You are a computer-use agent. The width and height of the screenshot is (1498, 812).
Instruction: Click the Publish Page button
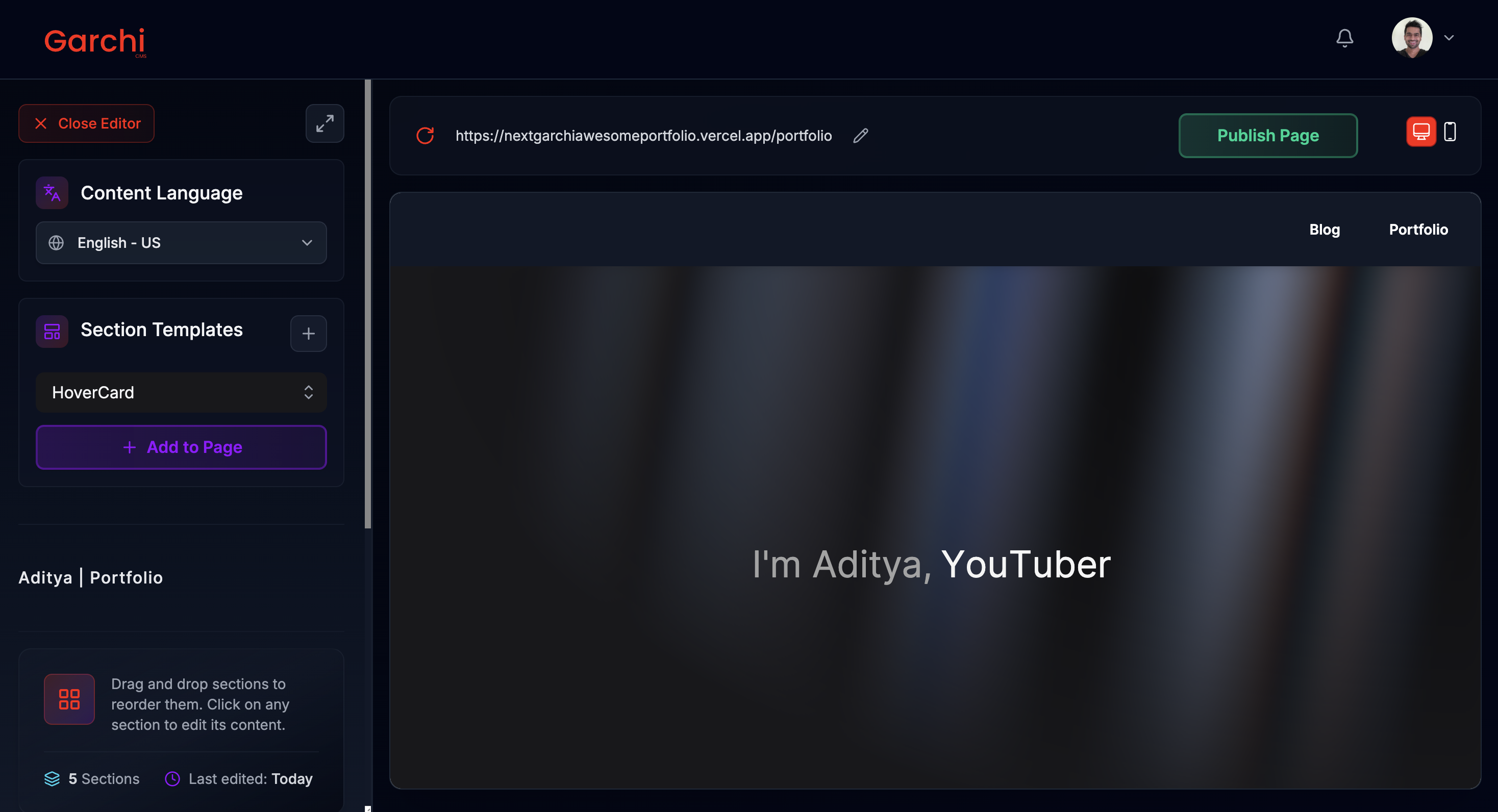coord(1267,136)
